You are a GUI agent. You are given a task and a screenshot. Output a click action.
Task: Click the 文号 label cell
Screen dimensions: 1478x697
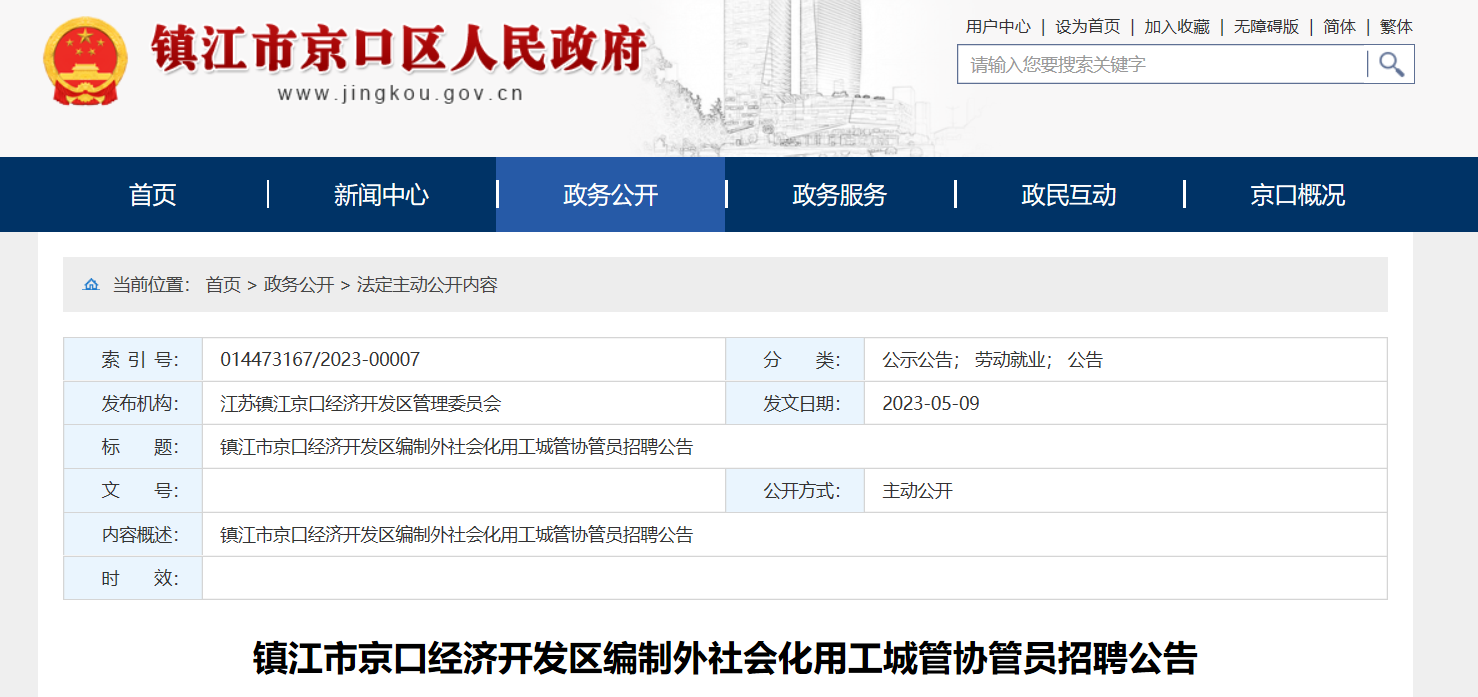pos(133,491)
